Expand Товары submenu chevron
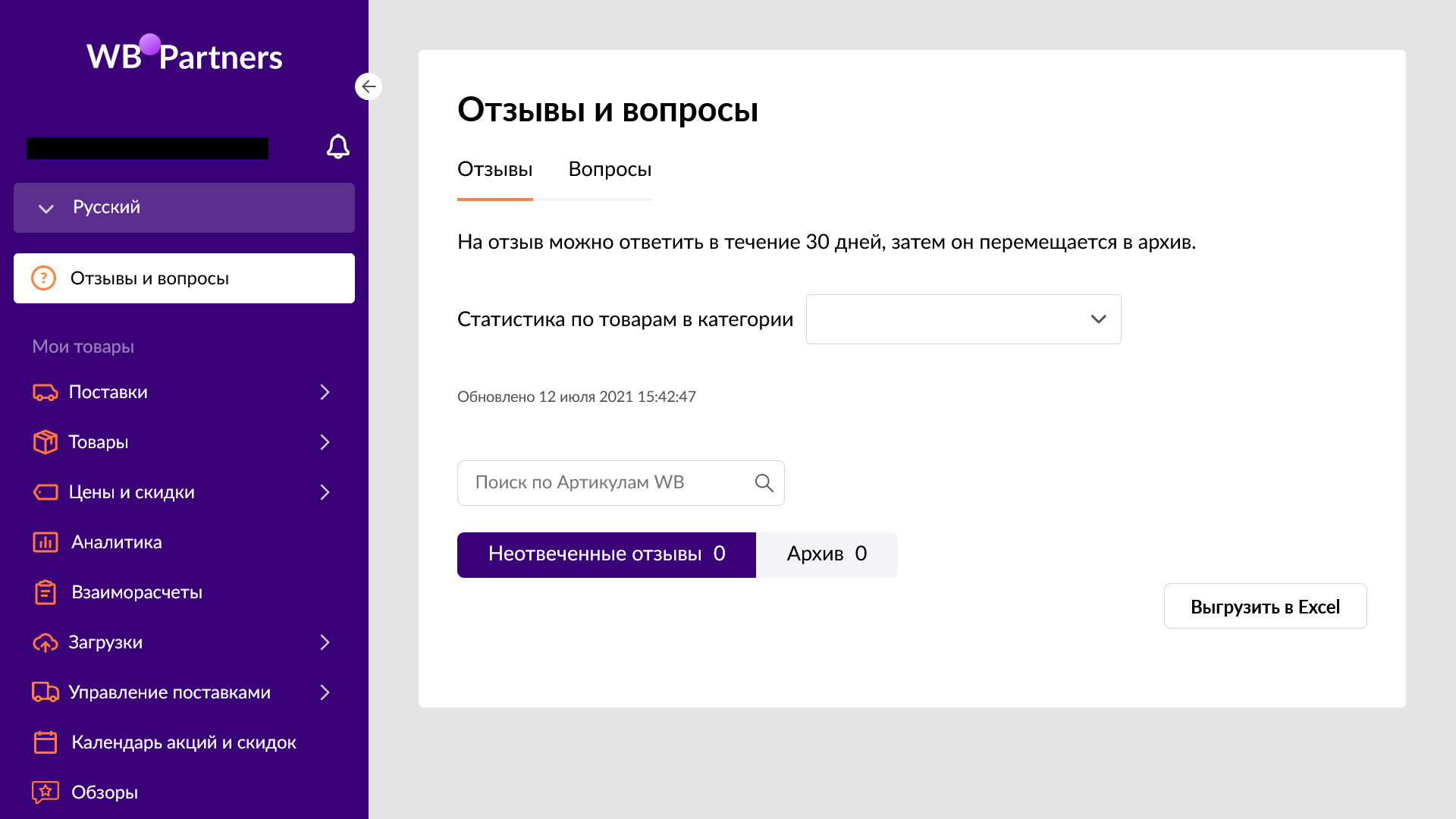Image resolution: width=1456 pixels, height=819 pixels. 325,442
